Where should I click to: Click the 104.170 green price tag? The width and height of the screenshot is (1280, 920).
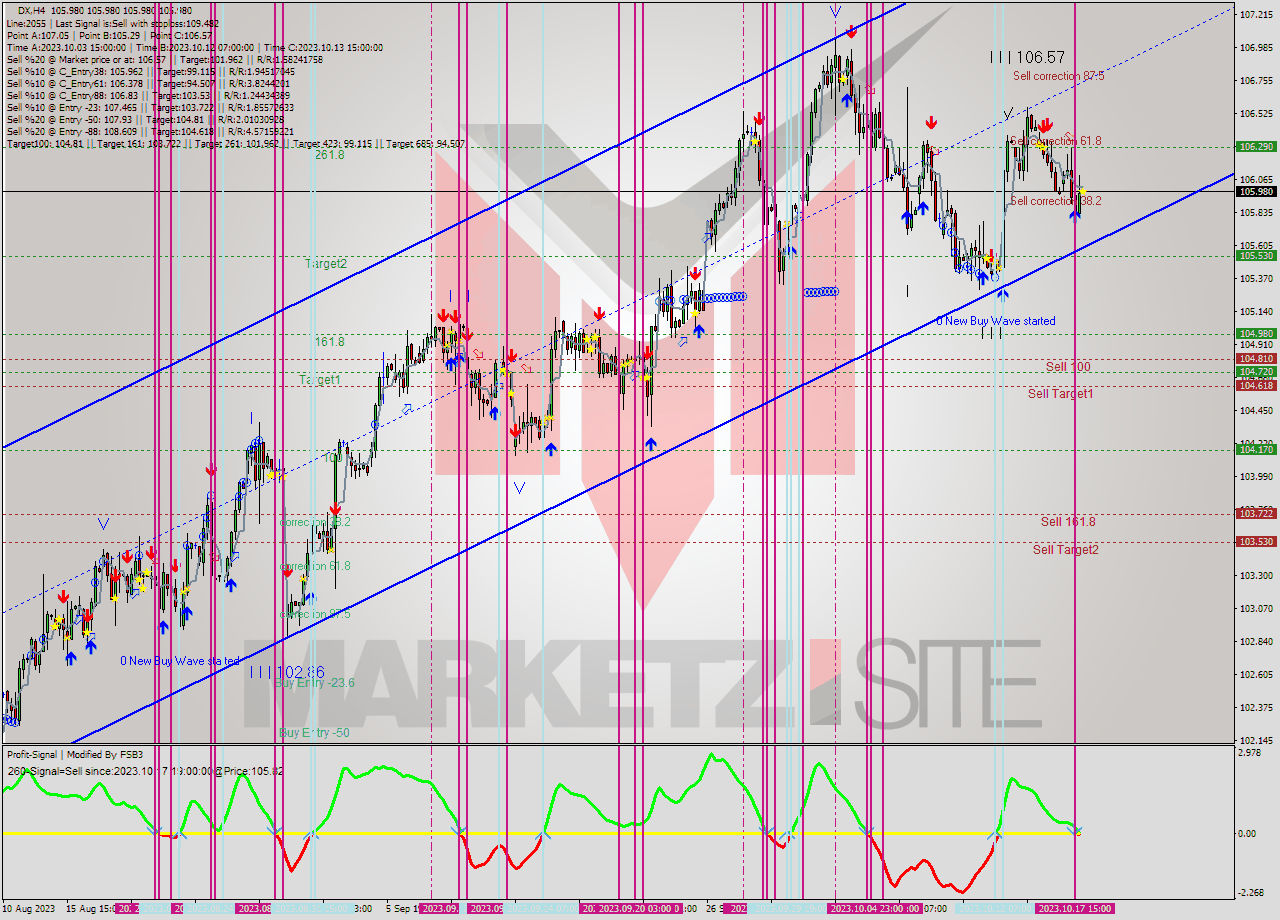pos(1256,450)
